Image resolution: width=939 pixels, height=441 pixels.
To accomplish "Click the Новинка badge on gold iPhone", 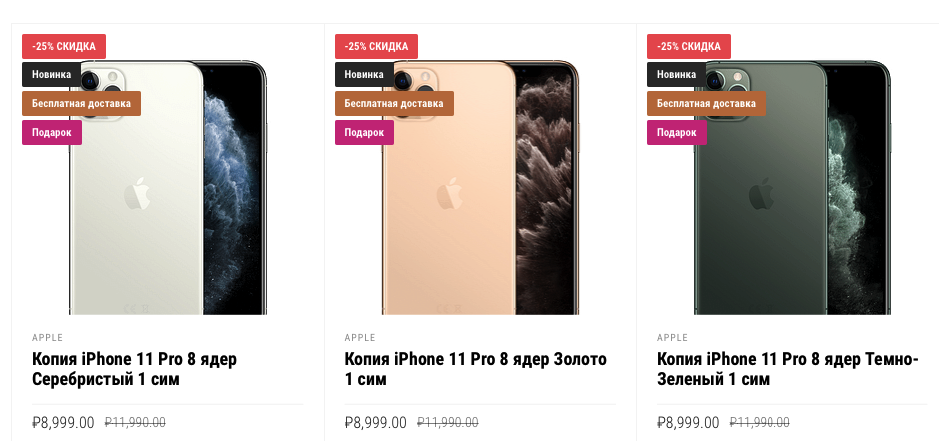I will 364,75.
